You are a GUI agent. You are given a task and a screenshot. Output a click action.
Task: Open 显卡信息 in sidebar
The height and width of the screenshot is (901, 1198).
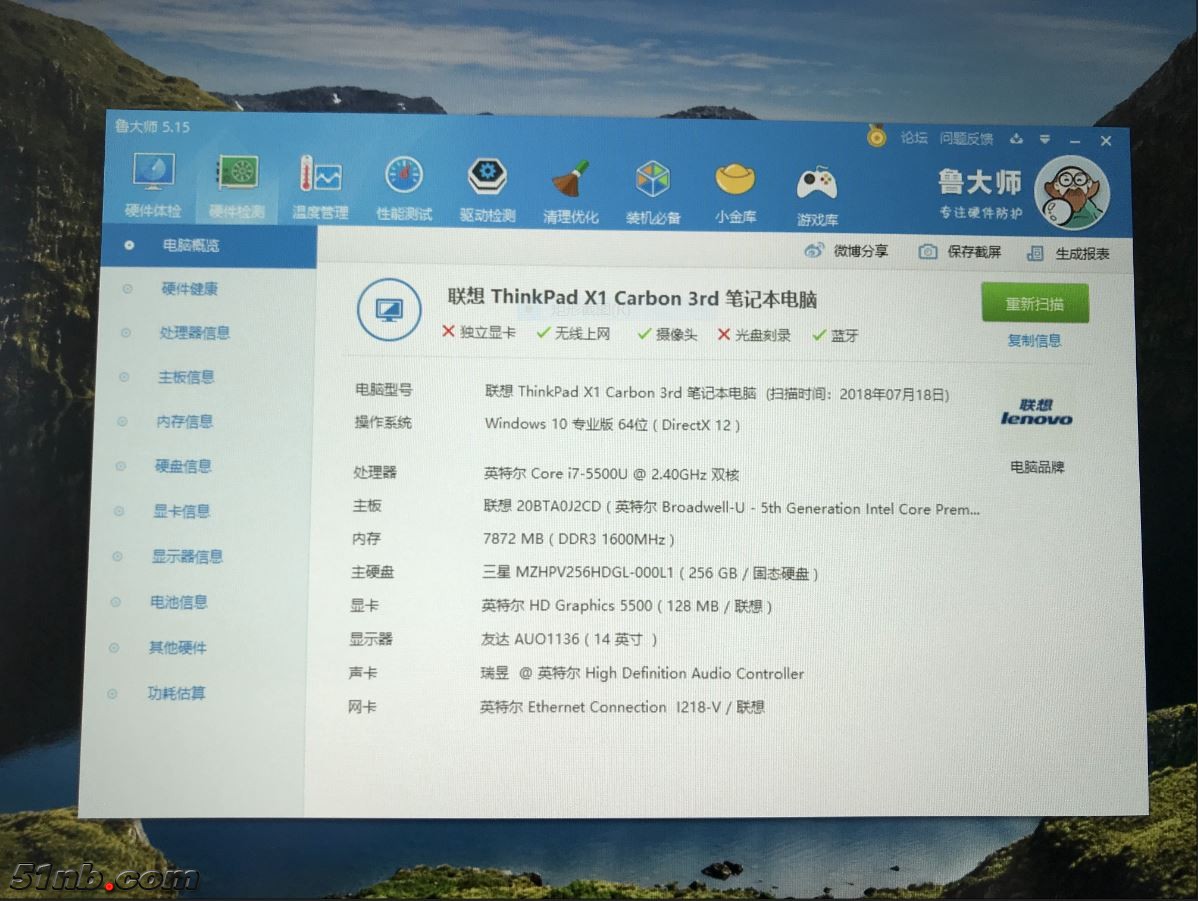tap(181, 510)
